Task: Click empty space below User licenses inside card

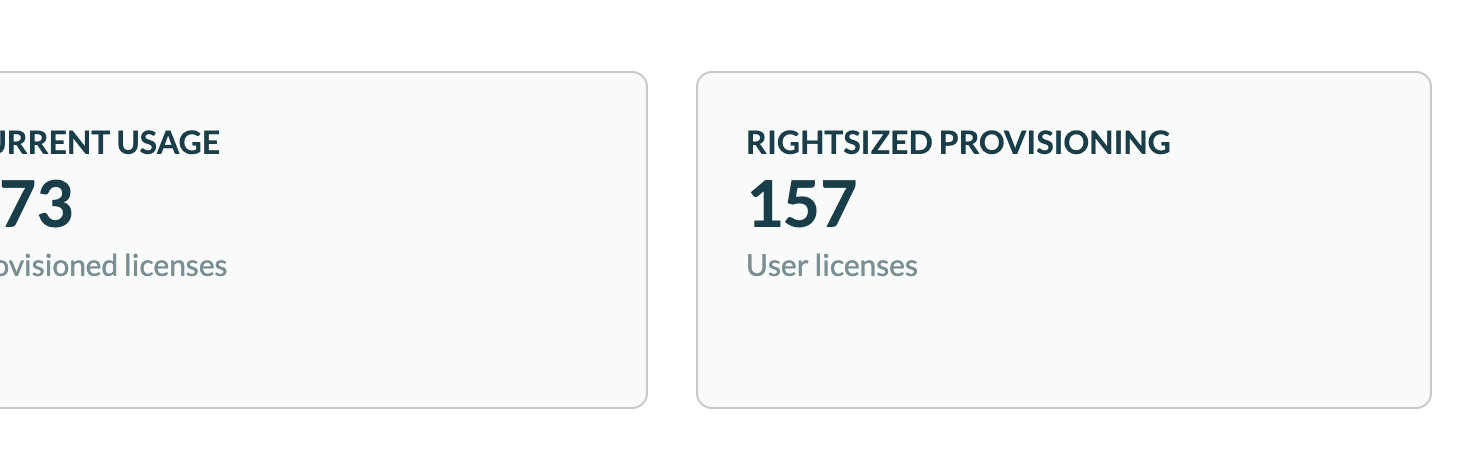Action: pyautogui.click(x=900, y=345)
